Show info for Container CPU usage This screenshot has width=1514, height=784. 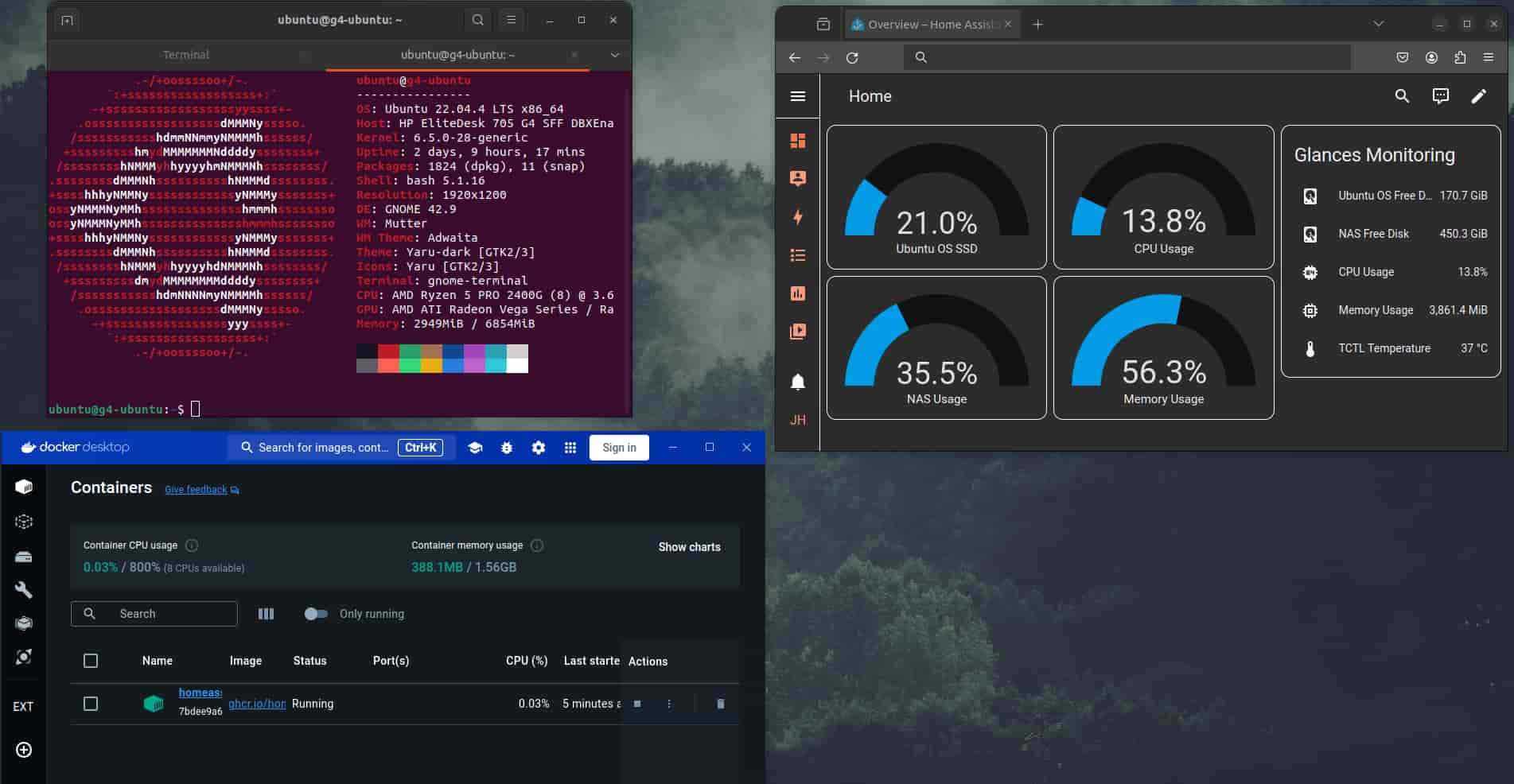pos(192,545)
